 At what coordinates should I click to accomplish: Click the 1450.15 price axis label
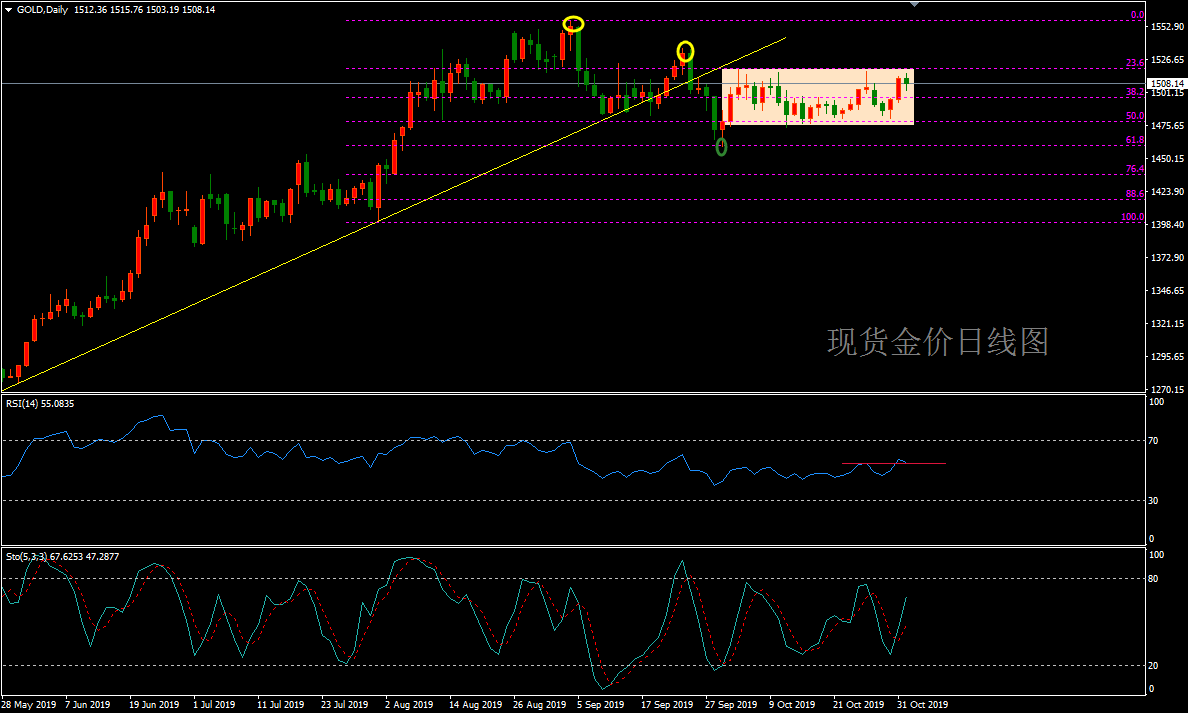pyautogui.click(x=1167, y=158)
